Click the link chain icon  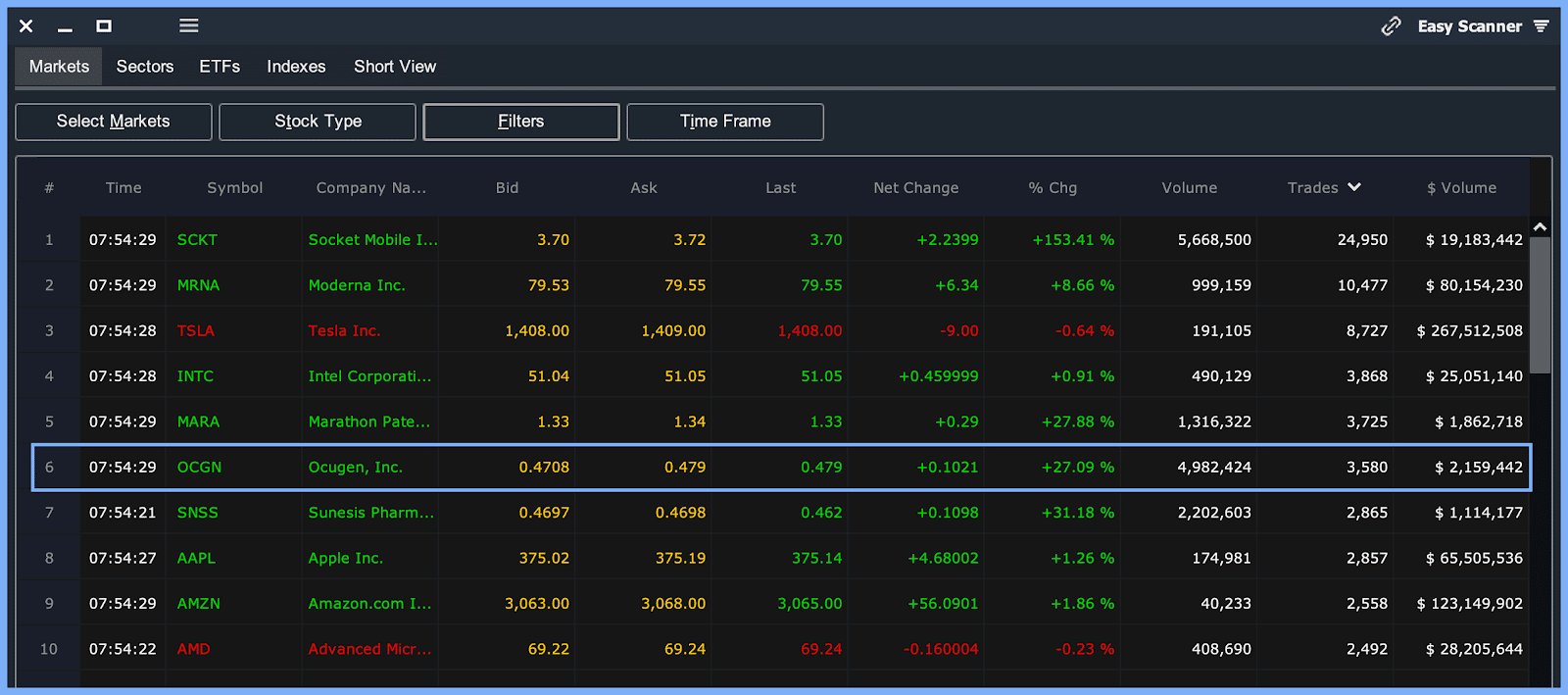pos(1391,26)
